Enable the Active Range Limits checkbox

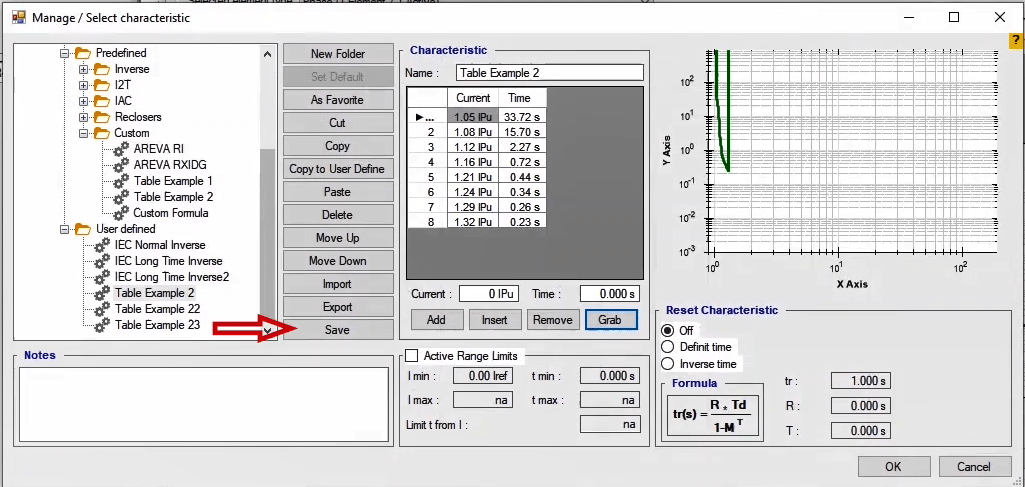tap(411, 355)
